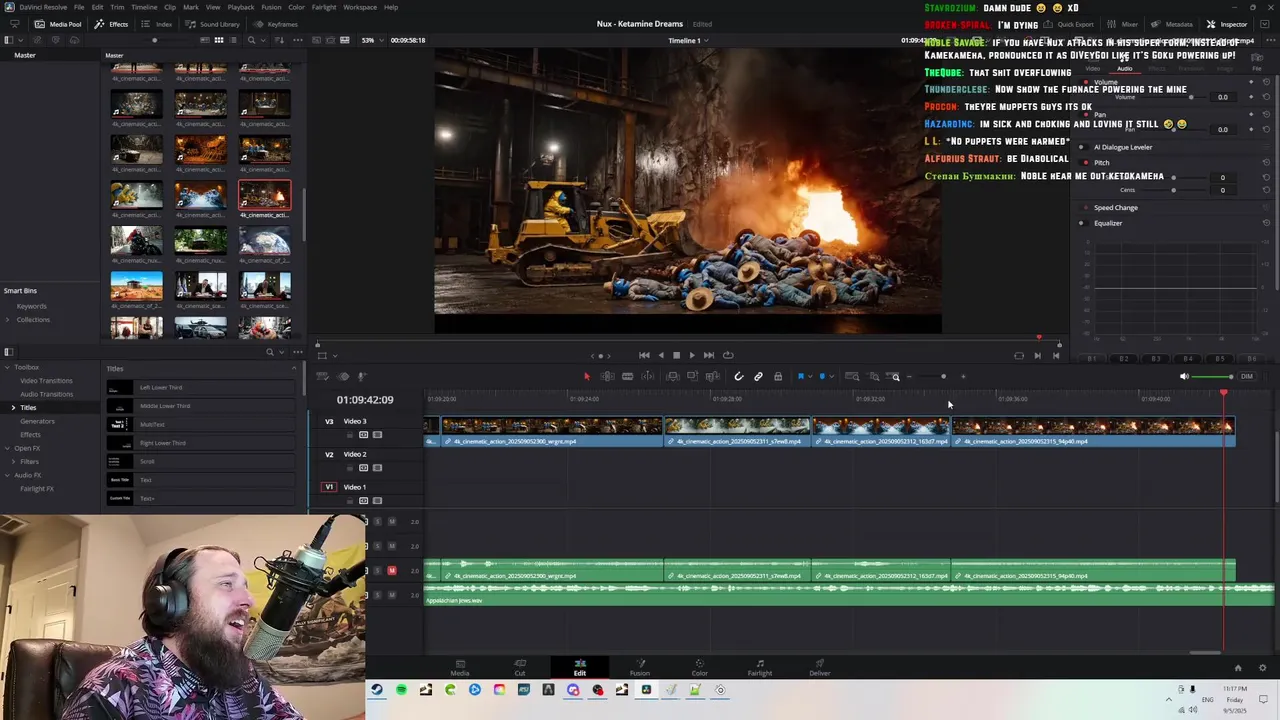Open the Trim menu
Screen dimensions: 1280x720
pyautogui.click(x=117, y=7)
